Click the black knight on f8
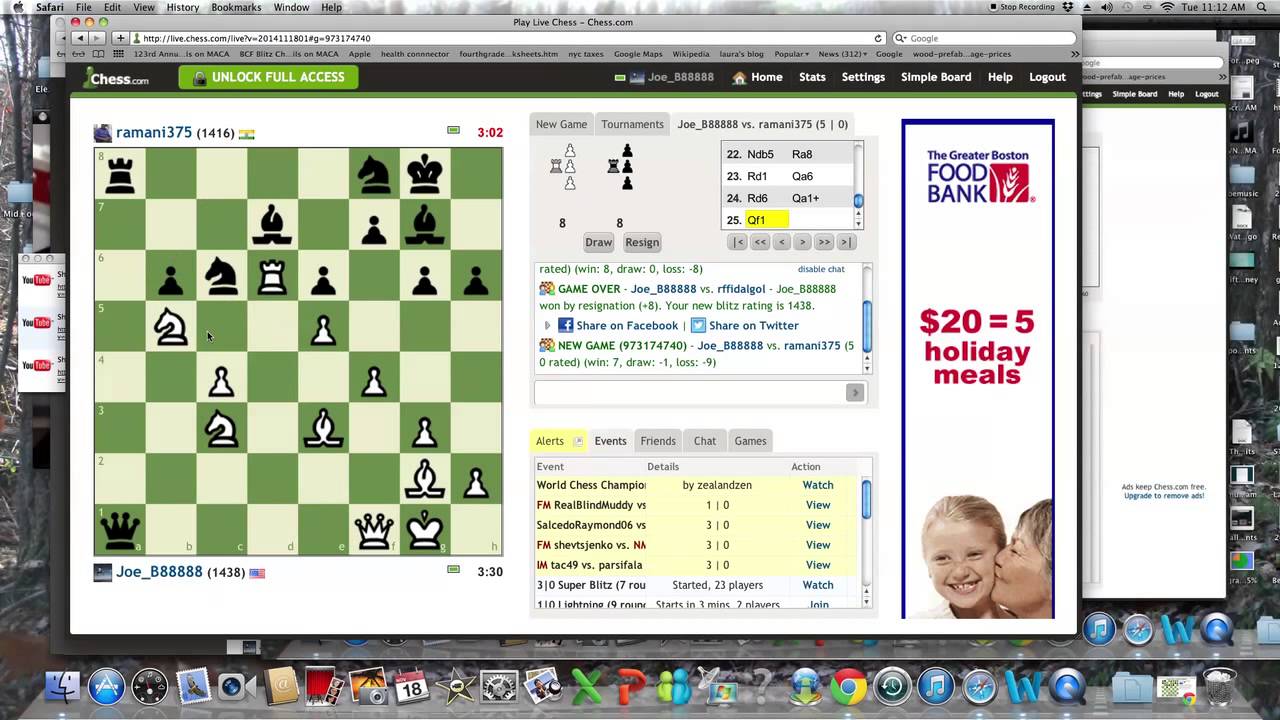The width and height of the screenshot is (1280, 720). 374,174
